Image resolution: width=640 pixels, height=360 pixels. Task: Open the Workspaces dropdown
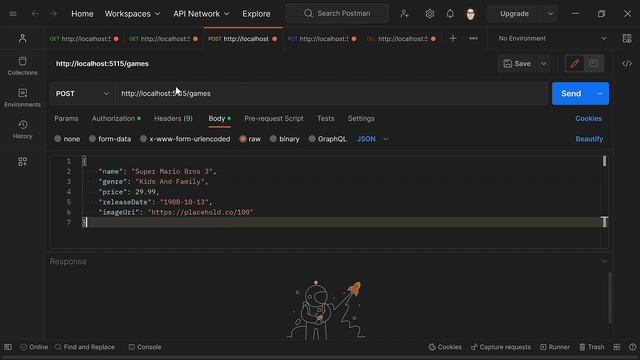point(132,13)
